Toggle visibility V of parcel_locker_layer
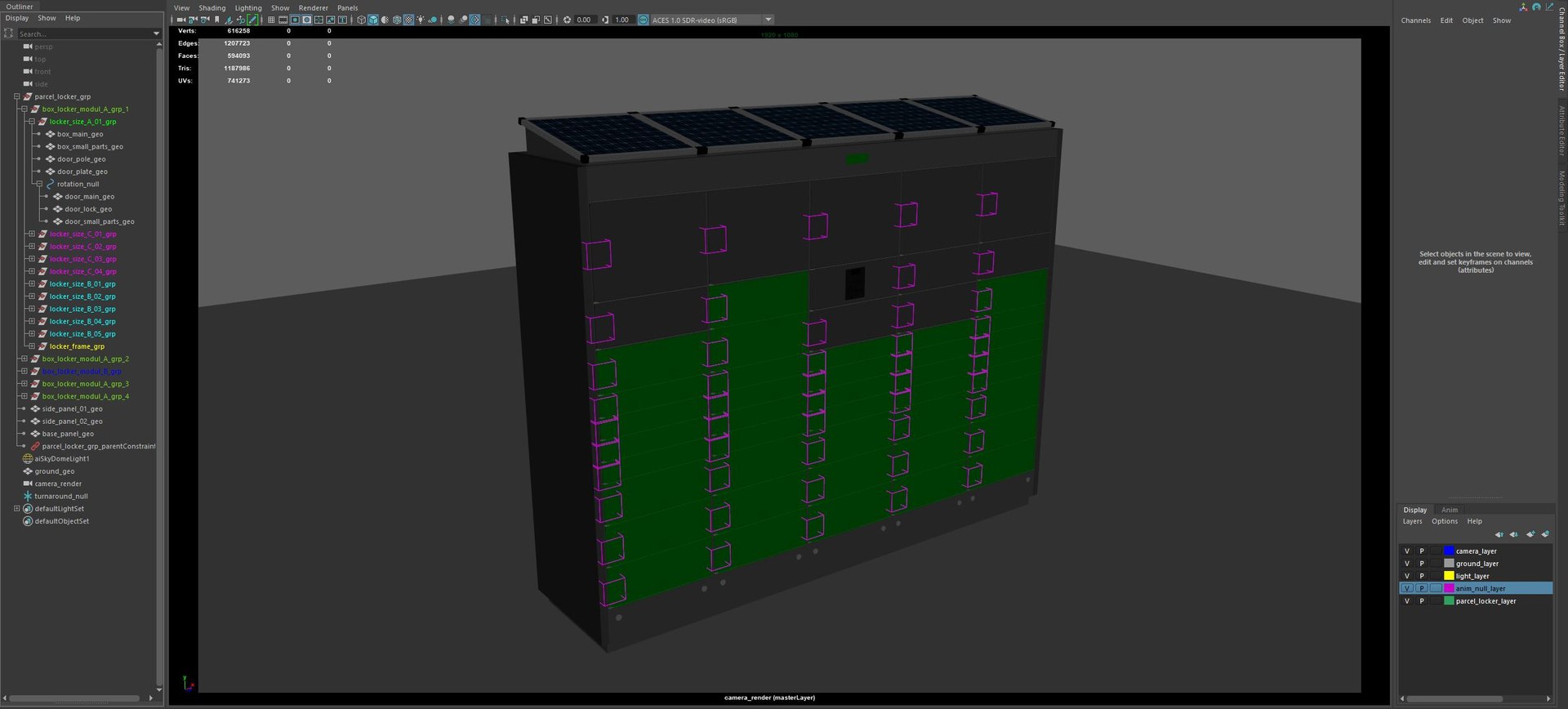This screenshot has height=709, width=1568. click(x=1406, y=601)
